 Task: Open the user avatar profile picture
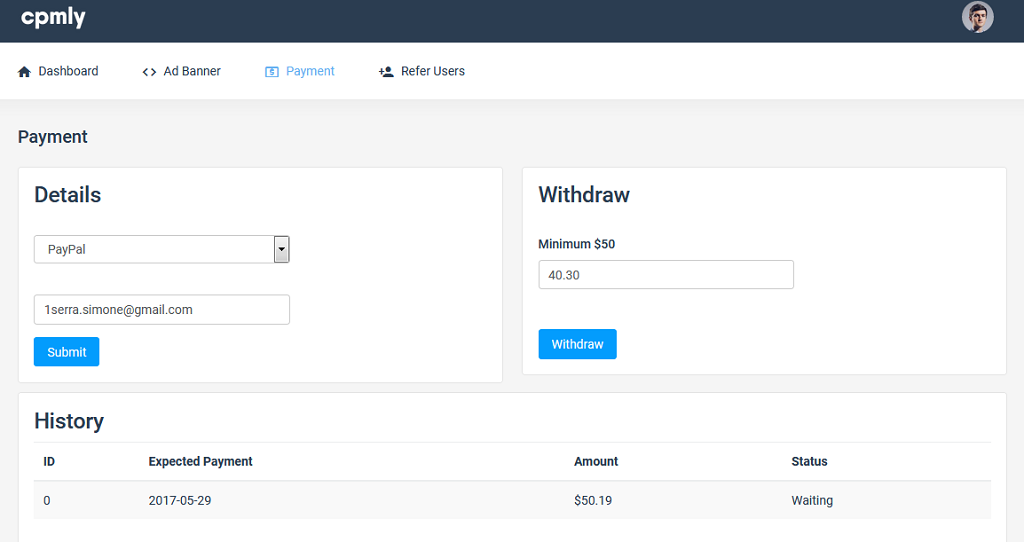tap(977, 17)
